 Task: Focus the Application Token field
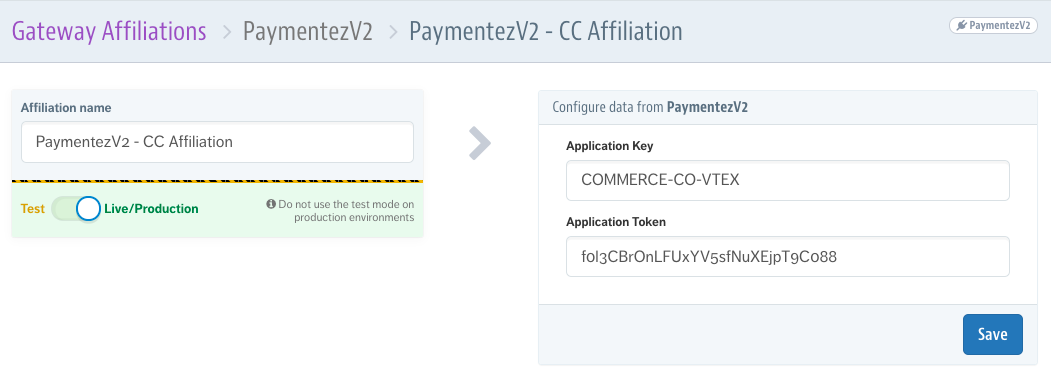click(x=788, y=256)
